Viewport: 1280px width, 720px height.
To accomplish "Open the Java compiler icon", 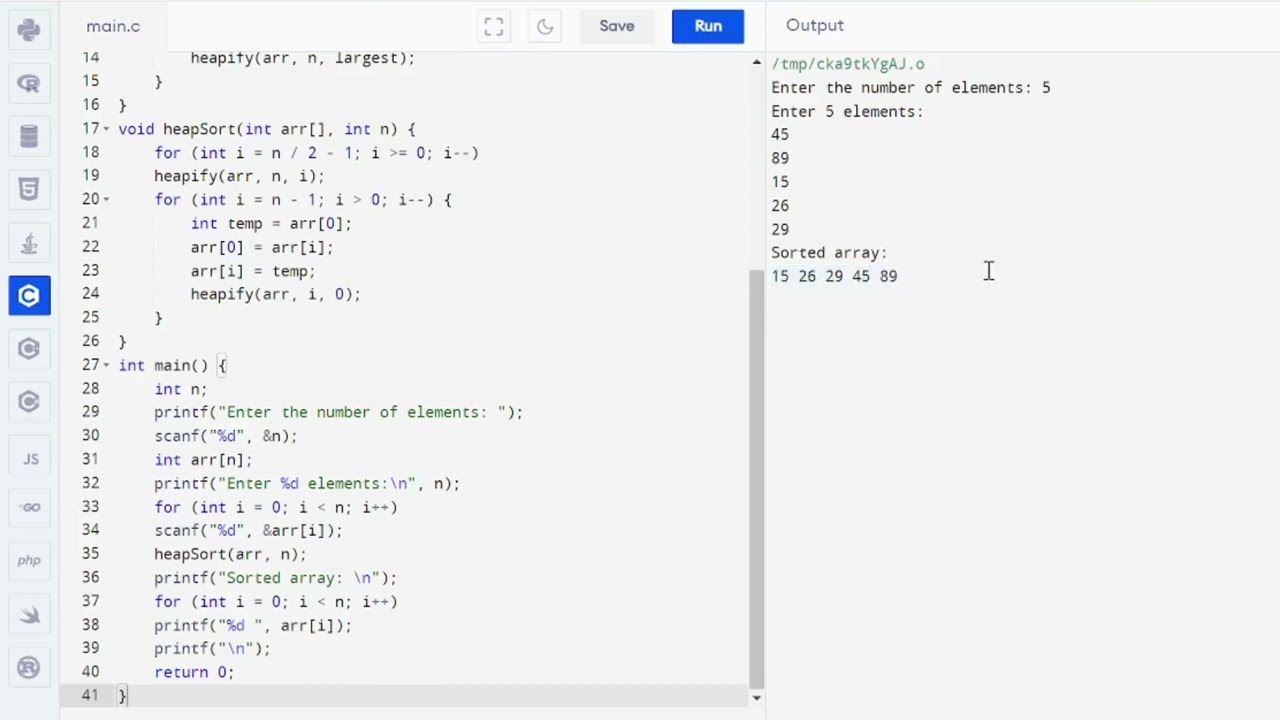I will pyautogui.click(x=29, y=243).
